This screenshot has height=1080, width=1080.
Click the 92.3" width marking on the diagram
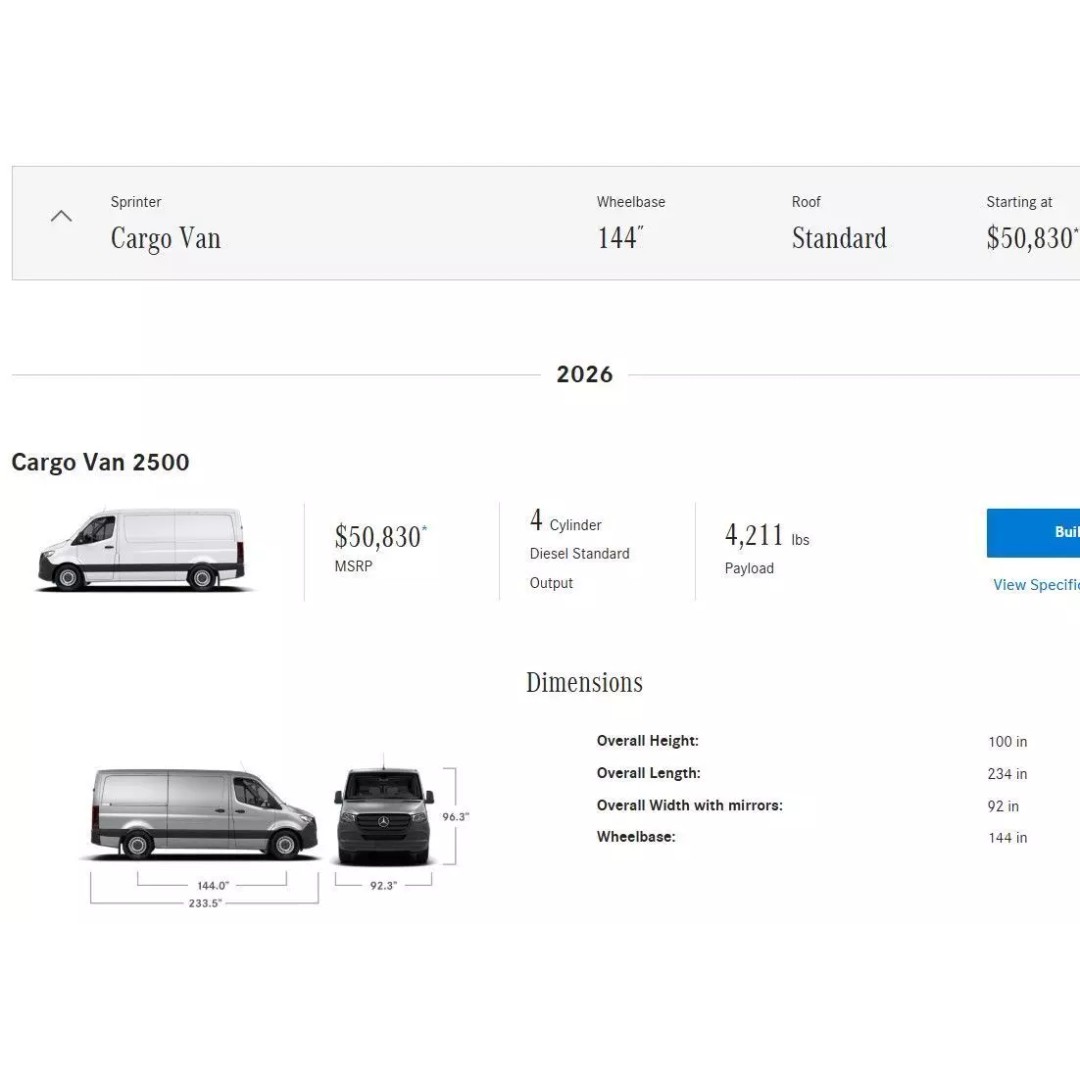(x=383, y=885)
